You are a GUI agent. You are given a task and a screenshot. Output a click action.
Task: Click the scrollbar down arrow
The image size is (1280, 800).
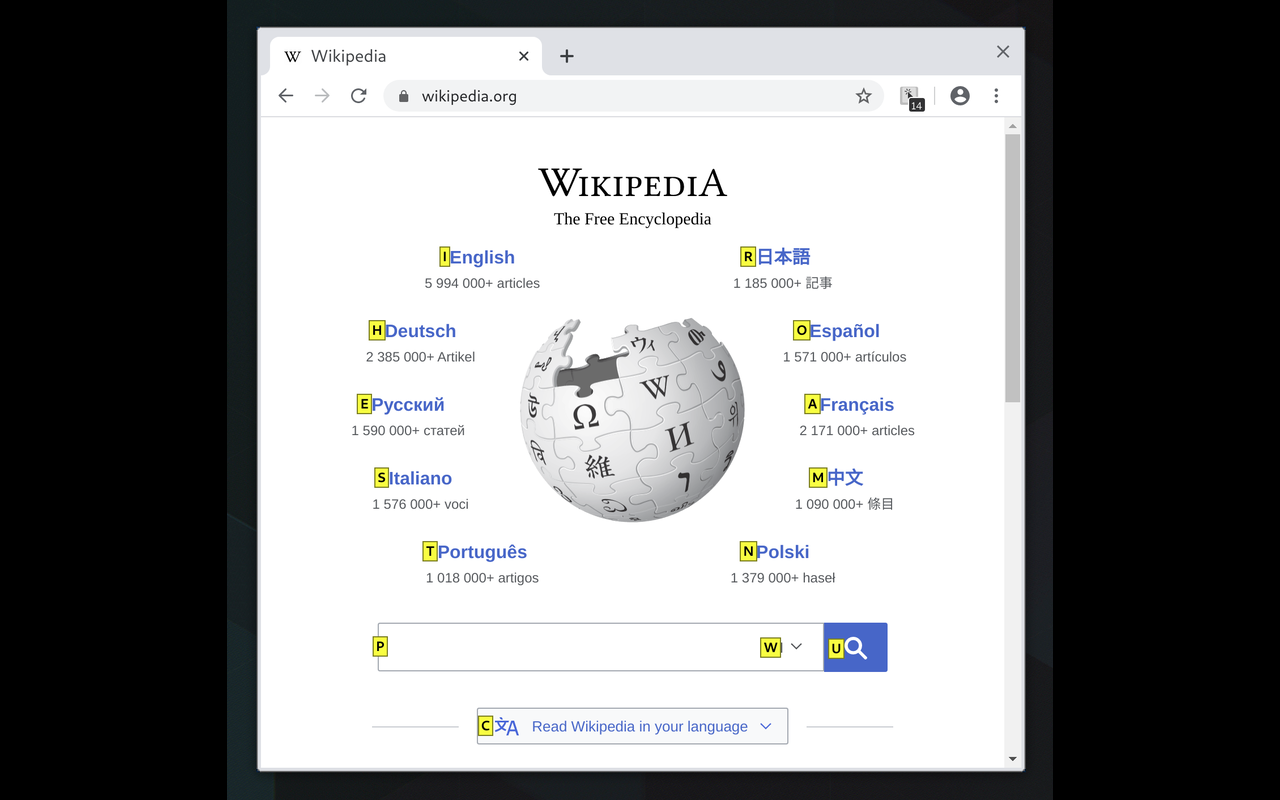pyautogui.click(x=1012, y=759)
